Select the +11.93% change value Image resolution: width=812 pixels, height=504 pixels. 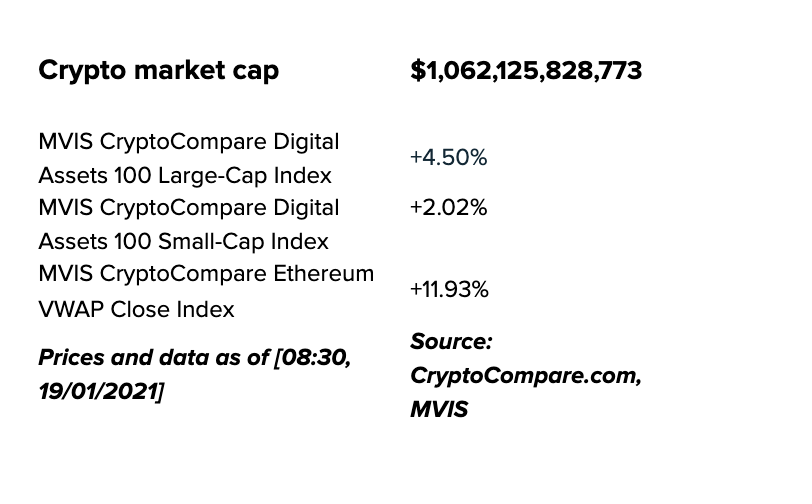click(449, 290)
